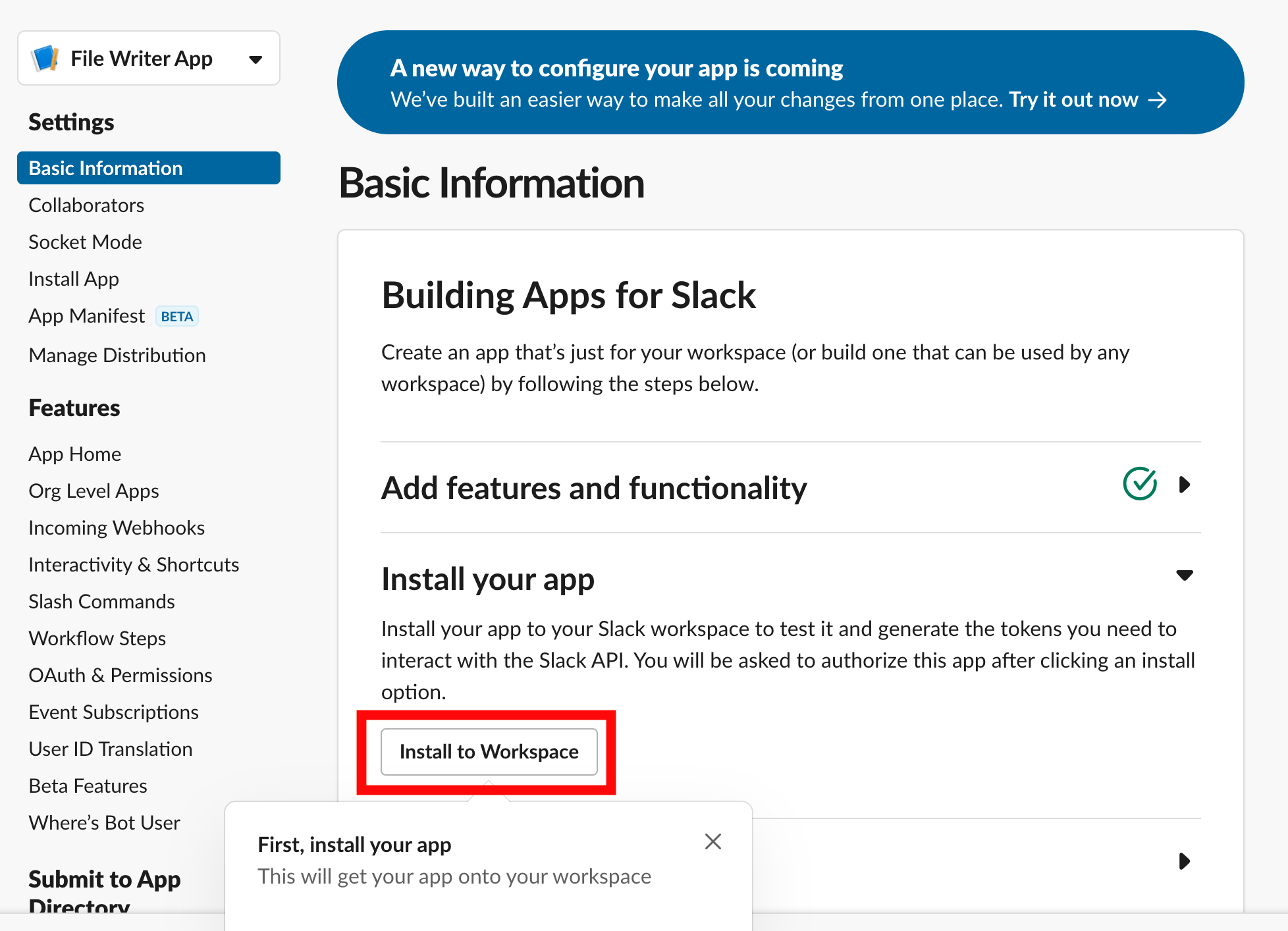Open the Install App page

pyautogui.click(x=73, y=279)
